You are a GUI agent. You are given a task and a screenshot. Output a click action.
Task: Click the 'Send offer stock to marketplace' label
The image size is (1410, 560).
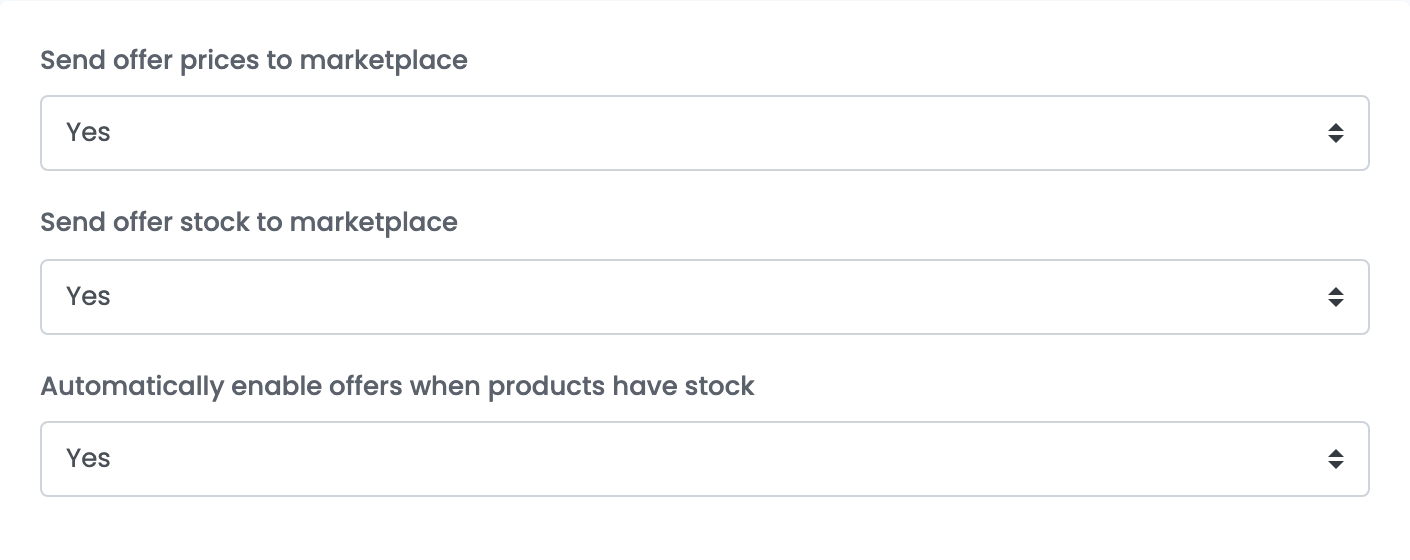[249, 222]
